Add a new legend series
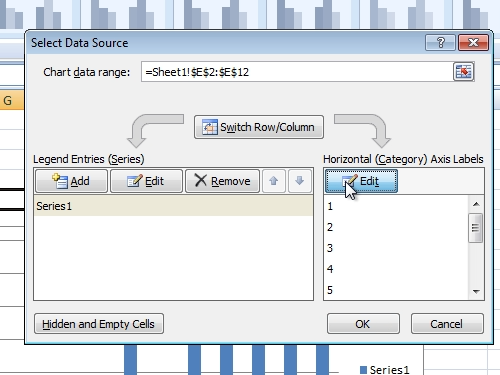 pyautogui.click(x=71, y=181)
